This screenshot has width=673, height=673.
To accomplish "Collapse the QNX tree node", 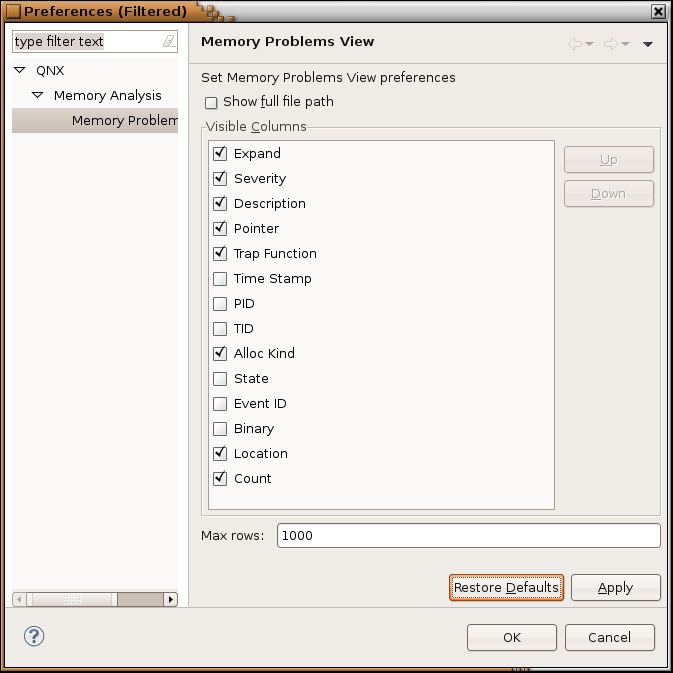I will tap(19, 71).
